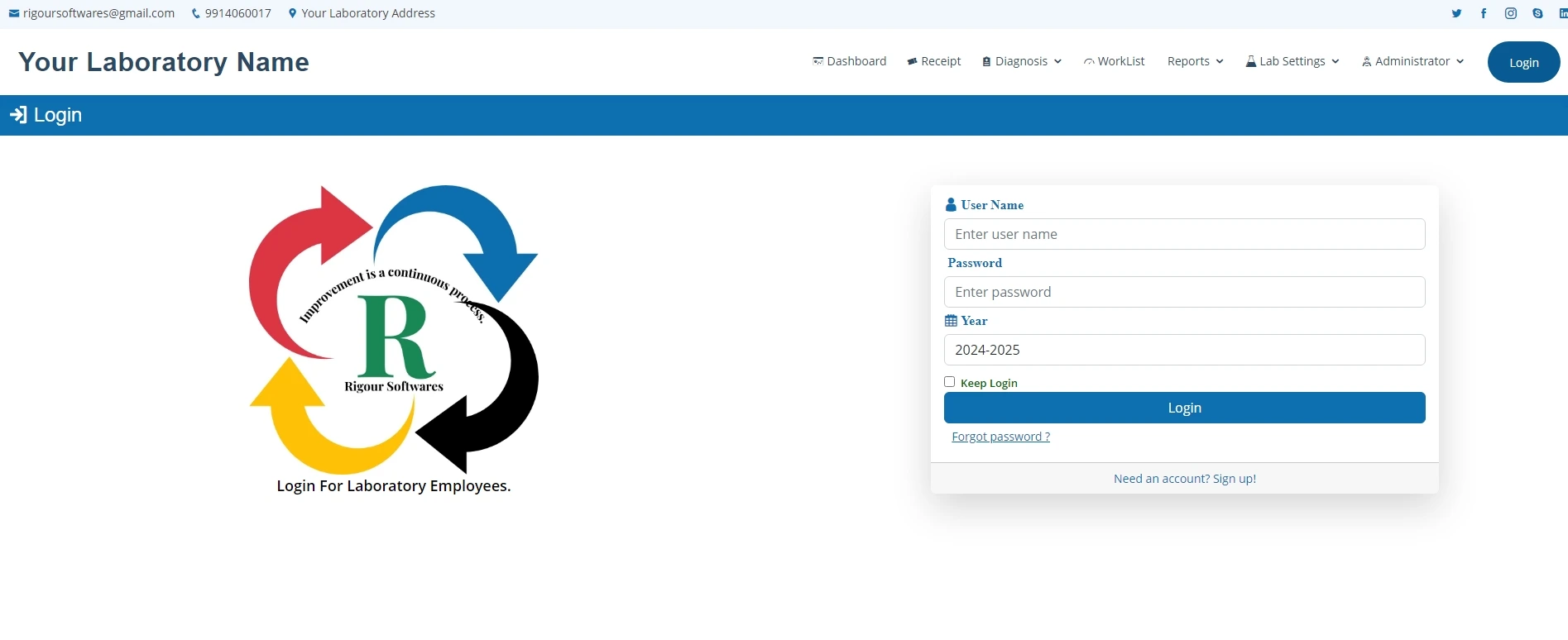Expand the Lab Settings menu
1568x640 pixels.
(x=1292, y=61)
